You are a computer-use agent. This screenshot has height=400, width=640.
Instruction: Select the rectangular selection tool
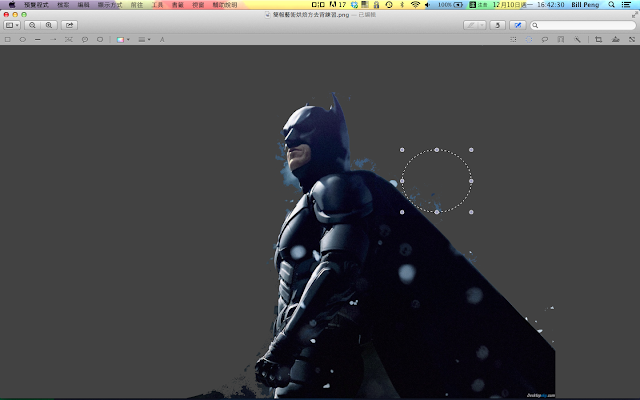coord(513,40)
